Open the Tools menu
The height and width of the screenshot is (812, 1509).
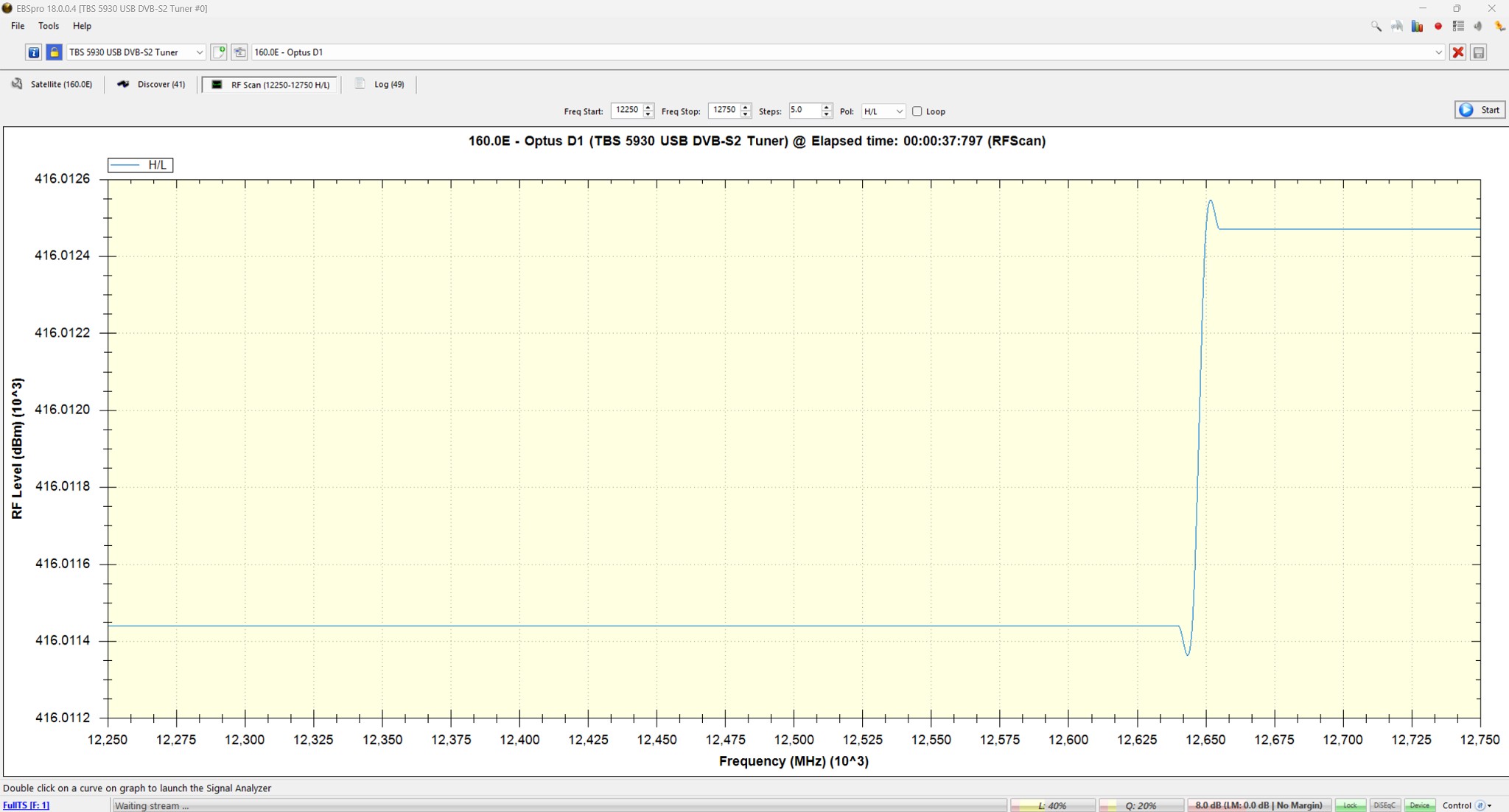coord(49,26)
